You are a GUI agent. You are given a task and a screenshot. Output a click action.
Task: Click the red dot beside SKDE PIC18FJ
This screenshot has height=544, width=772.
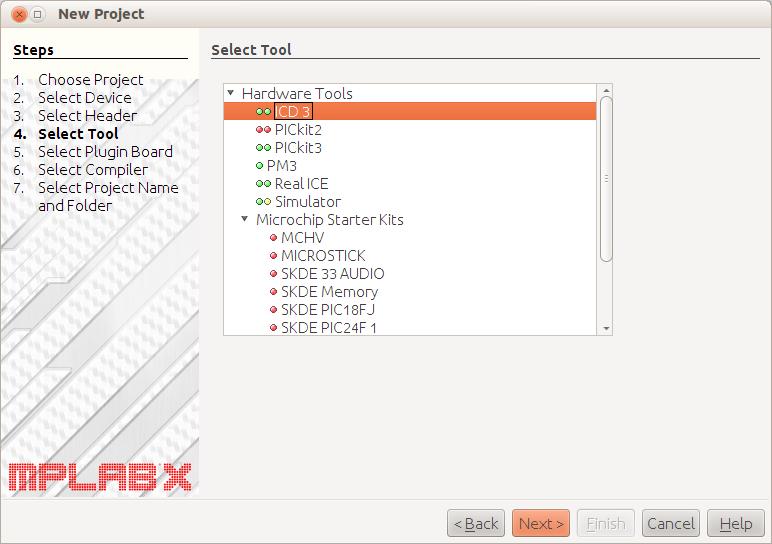pos(274,310)
